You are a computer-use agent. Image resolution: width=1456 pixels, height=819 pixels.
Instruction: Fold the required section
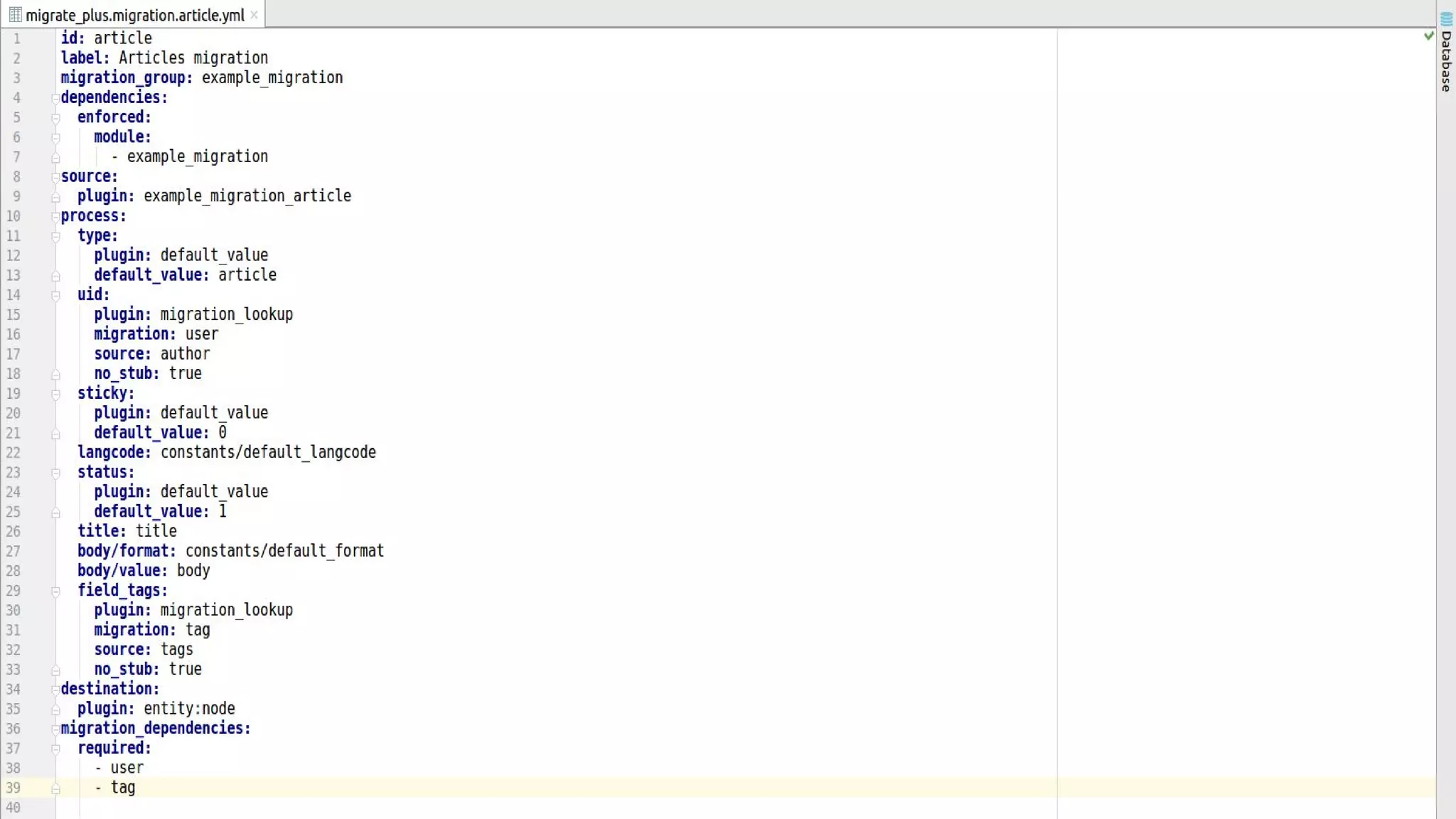click(55, 749)
